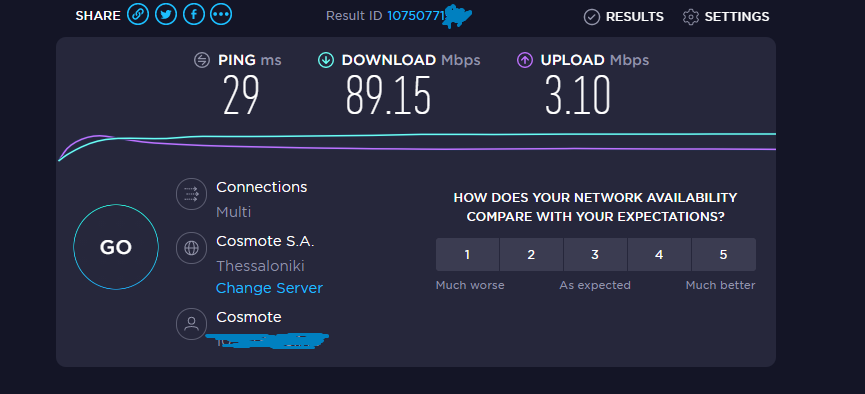Copy the share link icon

tap(138, 14)
